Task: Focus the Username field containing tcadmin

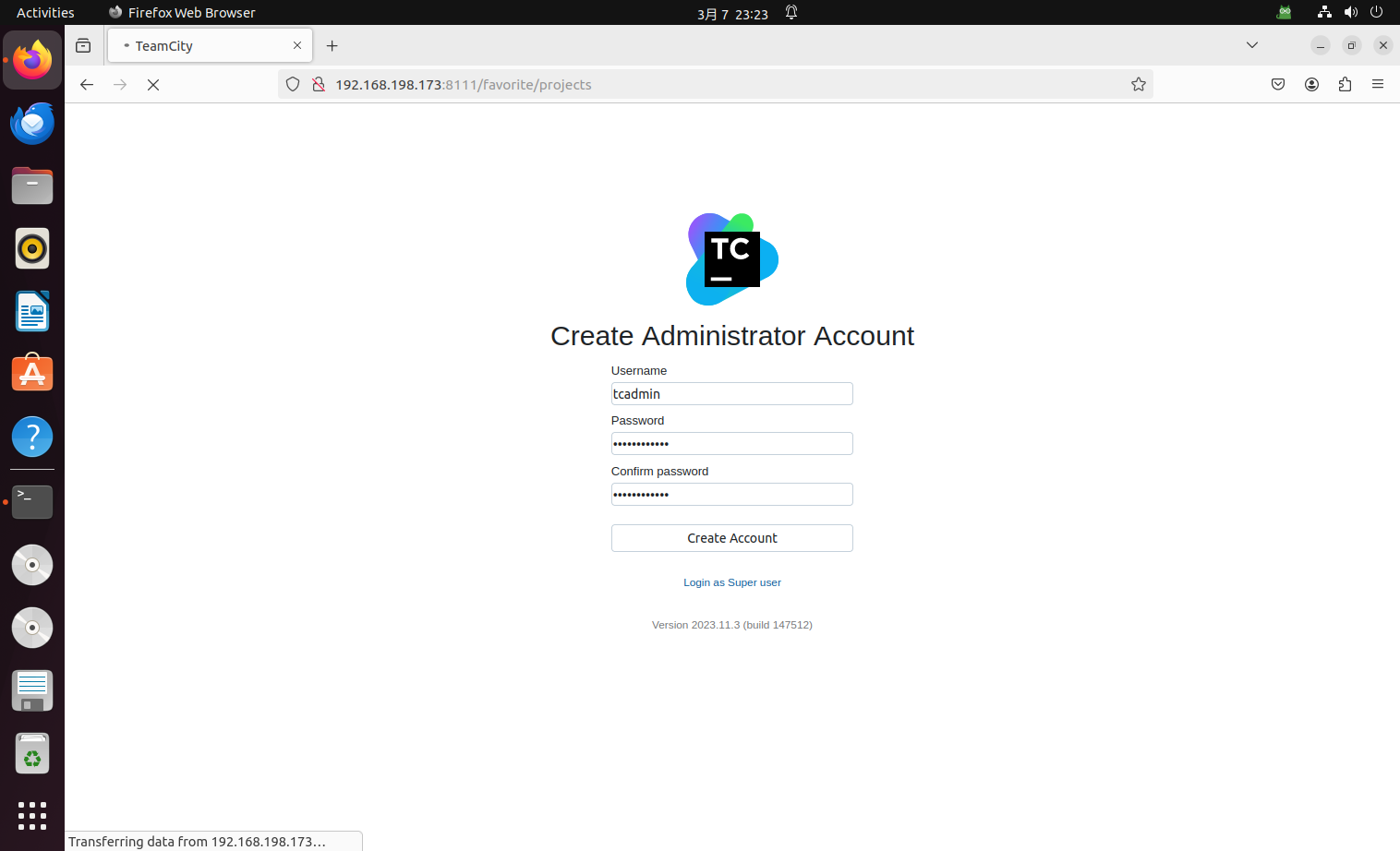Action: pyautogui.click(x=732, y=394)
